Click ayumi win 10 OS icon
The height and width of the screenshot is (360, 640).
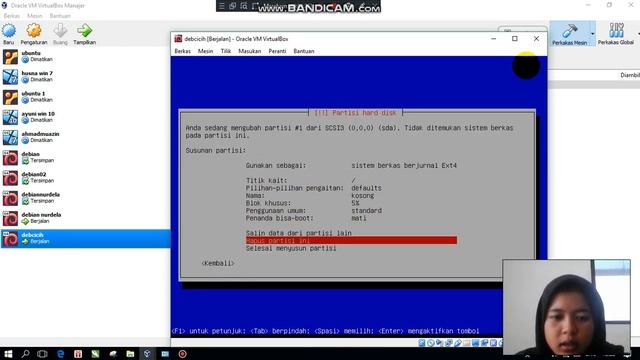10,117
